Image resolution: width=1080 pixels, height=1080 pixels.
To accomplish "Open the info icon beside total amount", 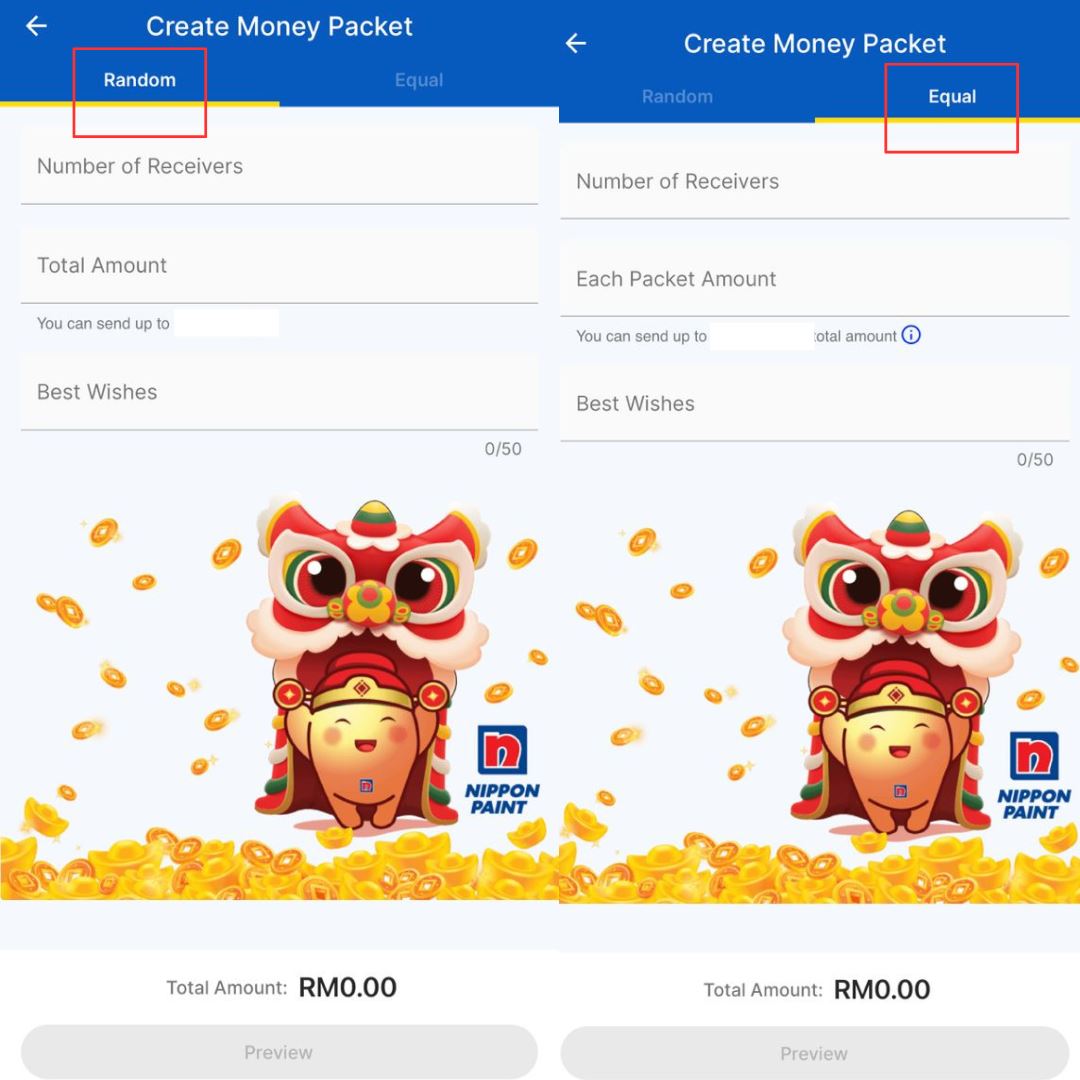I will tap(911, 335).
